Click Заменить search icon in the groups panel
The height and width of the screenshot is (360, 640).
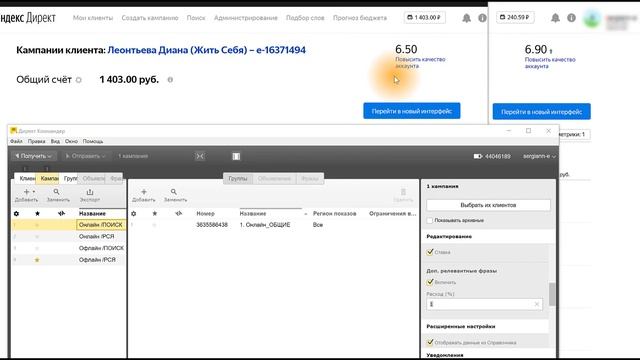(174, 192)
